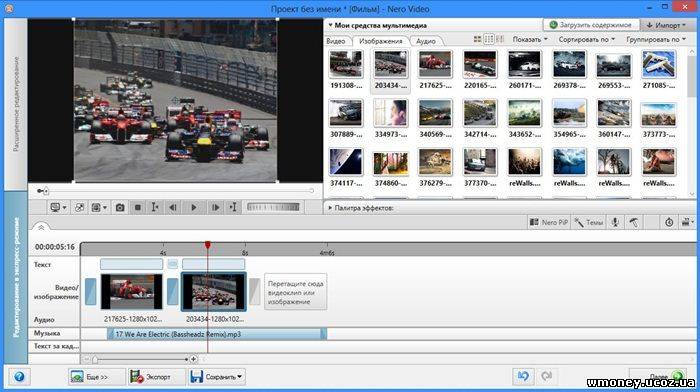This screenshot has width=700, height=392.
Task: Open the help question mark button
Action: (x=19, y=376)
